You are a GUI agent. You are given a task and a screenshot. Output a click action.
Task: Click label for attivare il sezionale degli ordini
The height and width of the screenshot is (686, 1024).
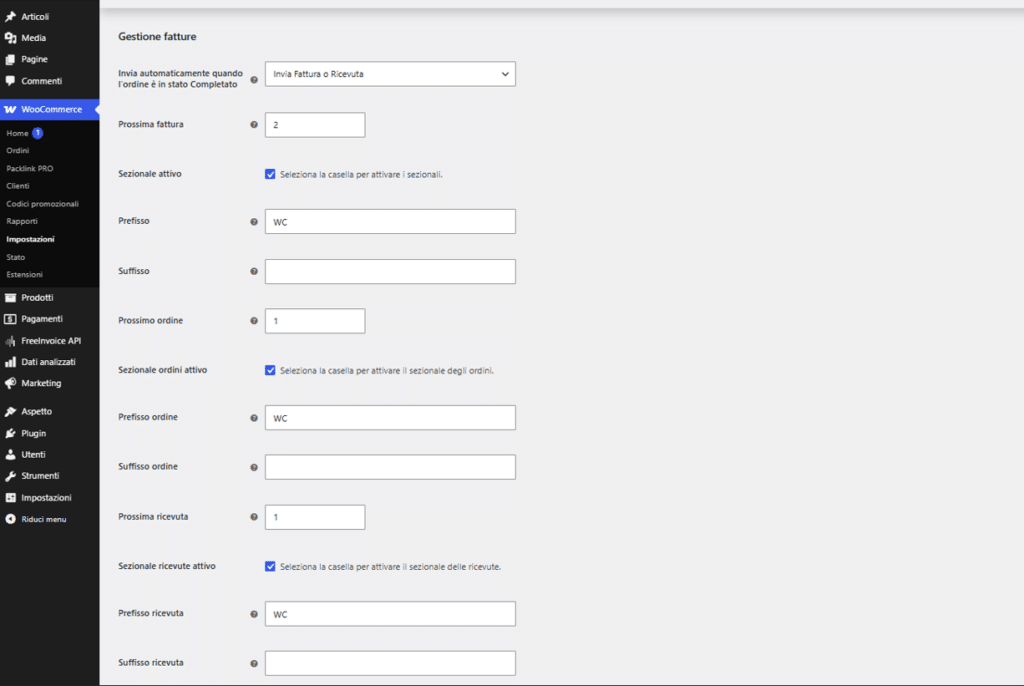pos(387,370)
